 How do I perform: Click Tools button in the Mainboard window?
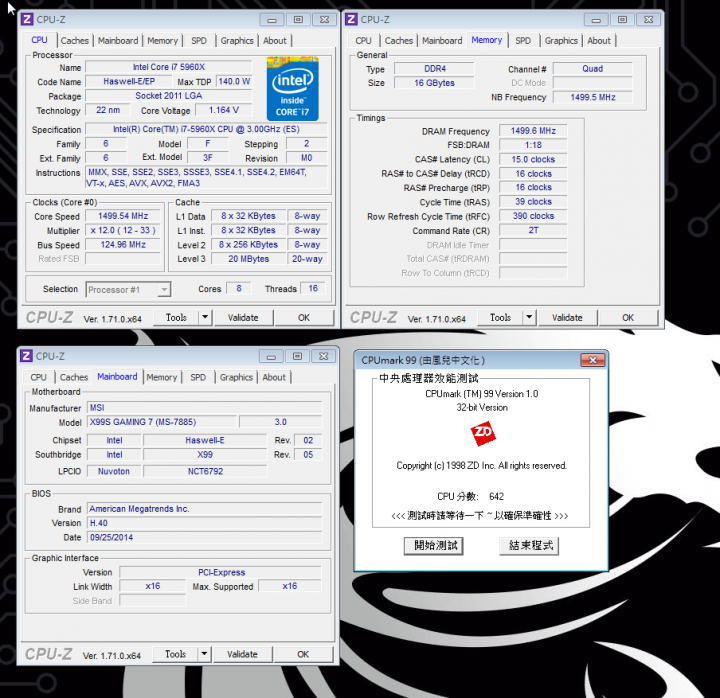pos(175,654)
